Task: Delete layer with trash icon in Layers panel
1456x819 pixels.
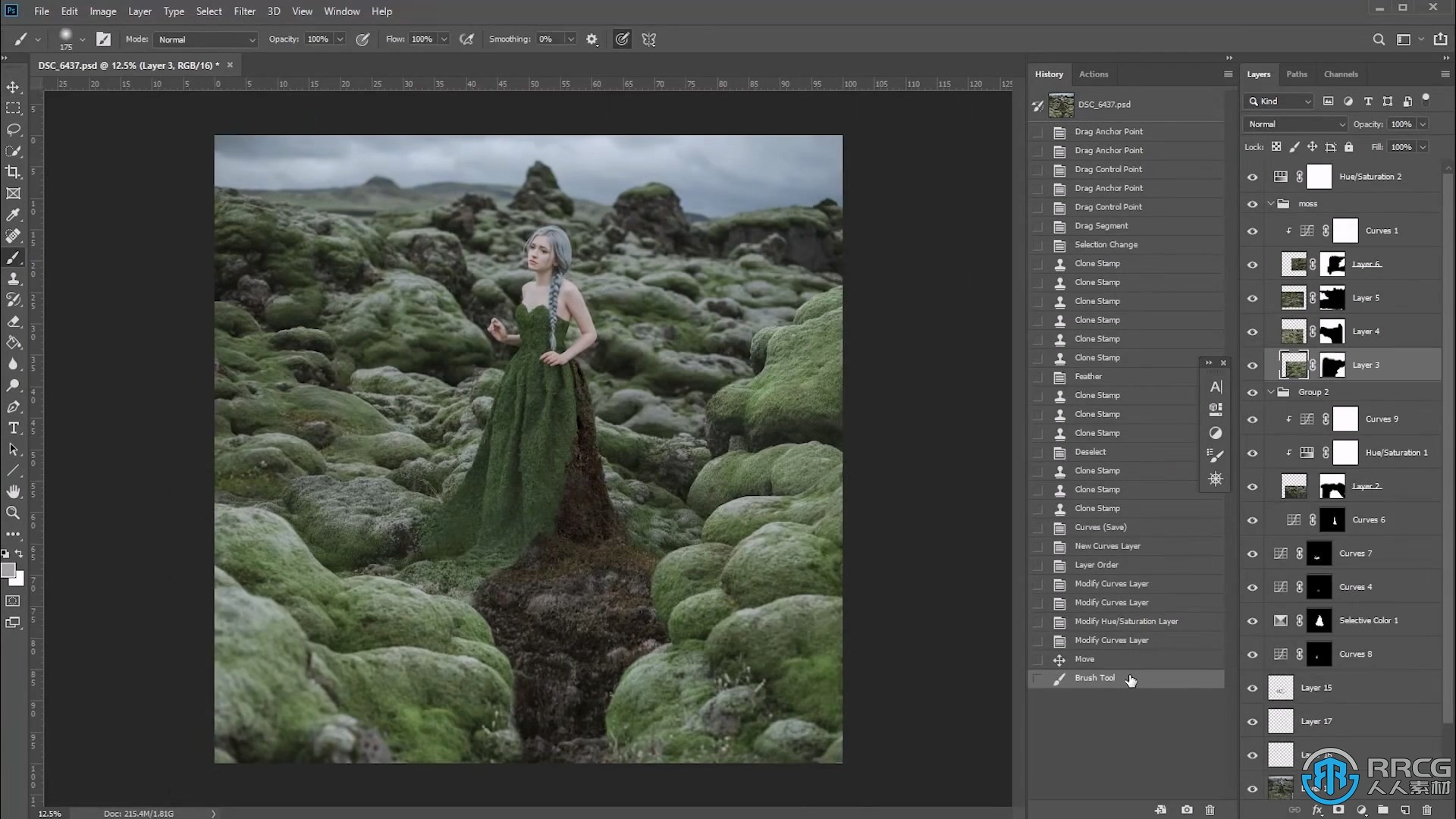Action: [x=1426, y=810]
